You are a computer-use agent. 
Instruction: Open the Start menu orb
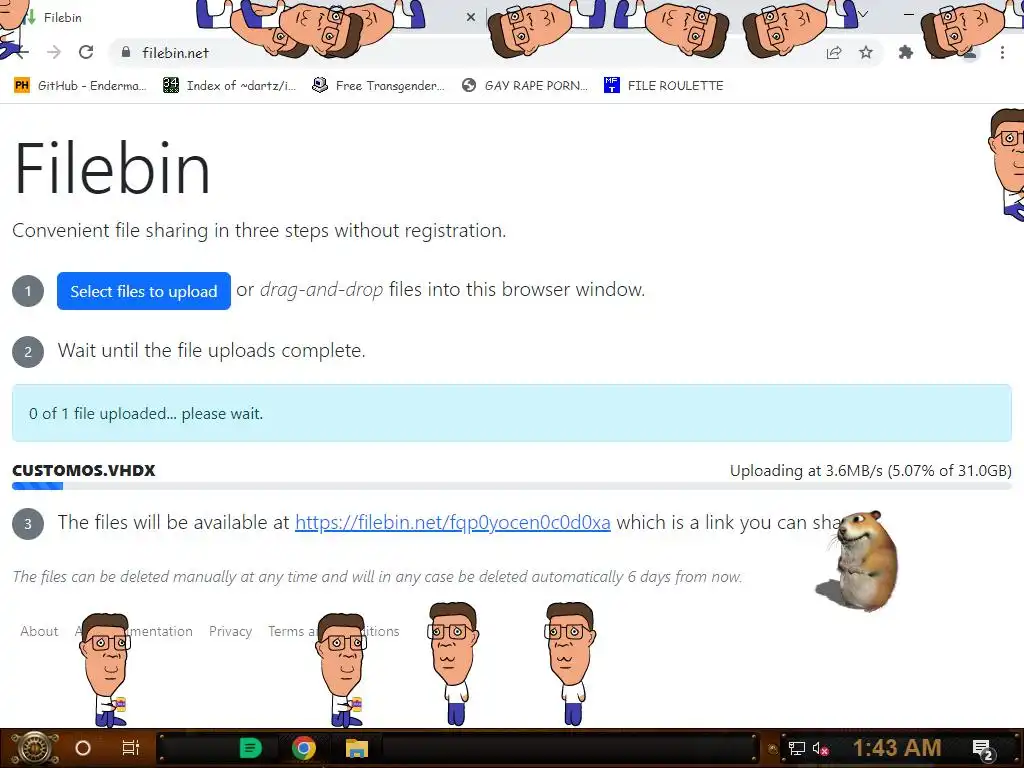(34, 748)
